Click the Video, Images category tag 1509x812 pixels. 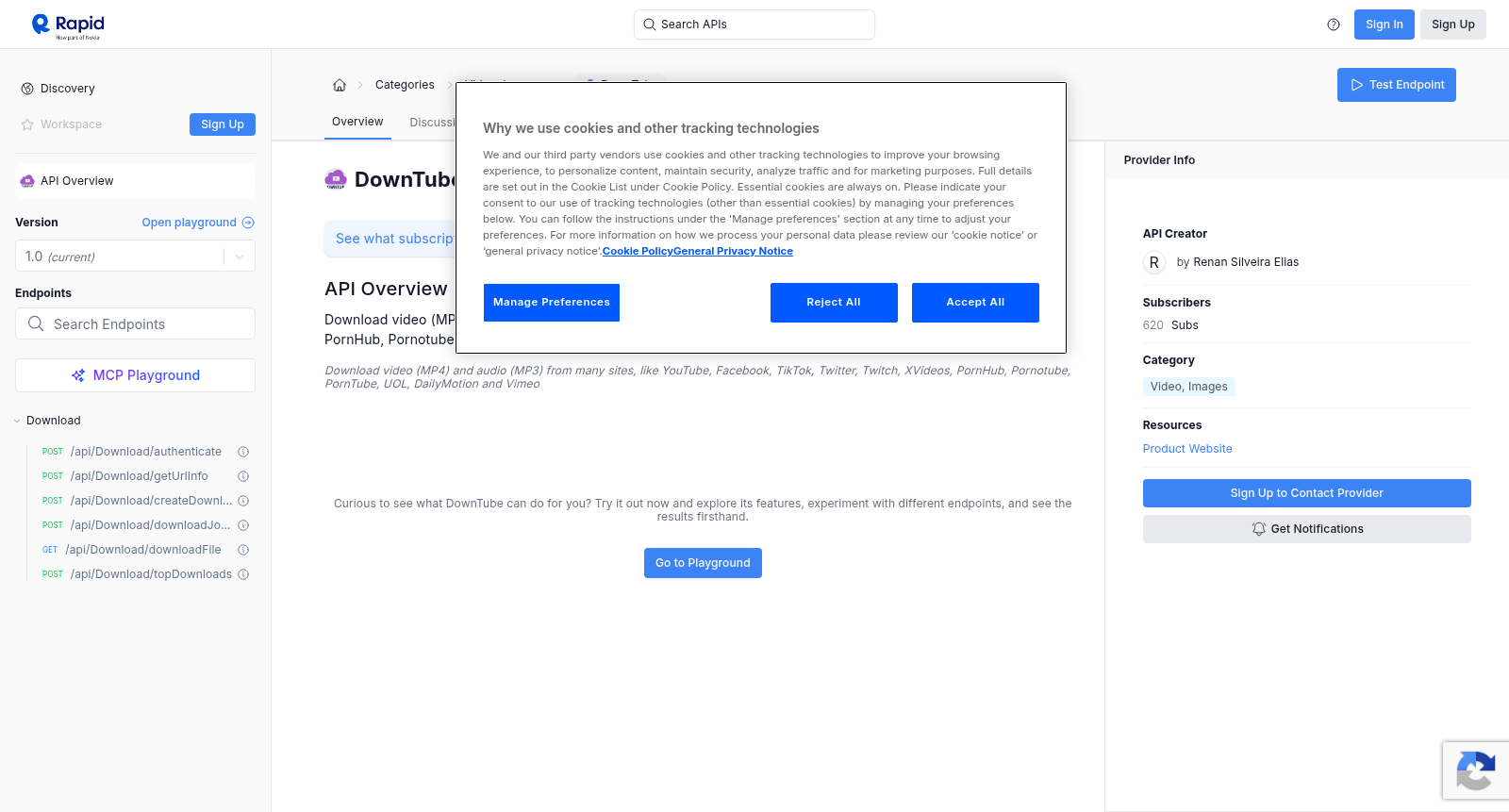coord(1189,387)
